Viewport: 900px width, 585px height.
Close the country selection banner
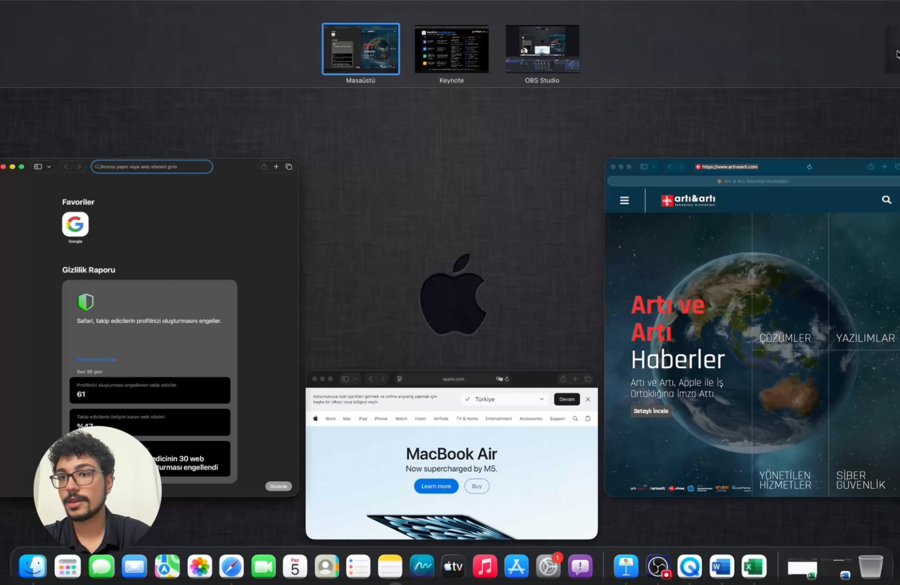click(588, 399)
